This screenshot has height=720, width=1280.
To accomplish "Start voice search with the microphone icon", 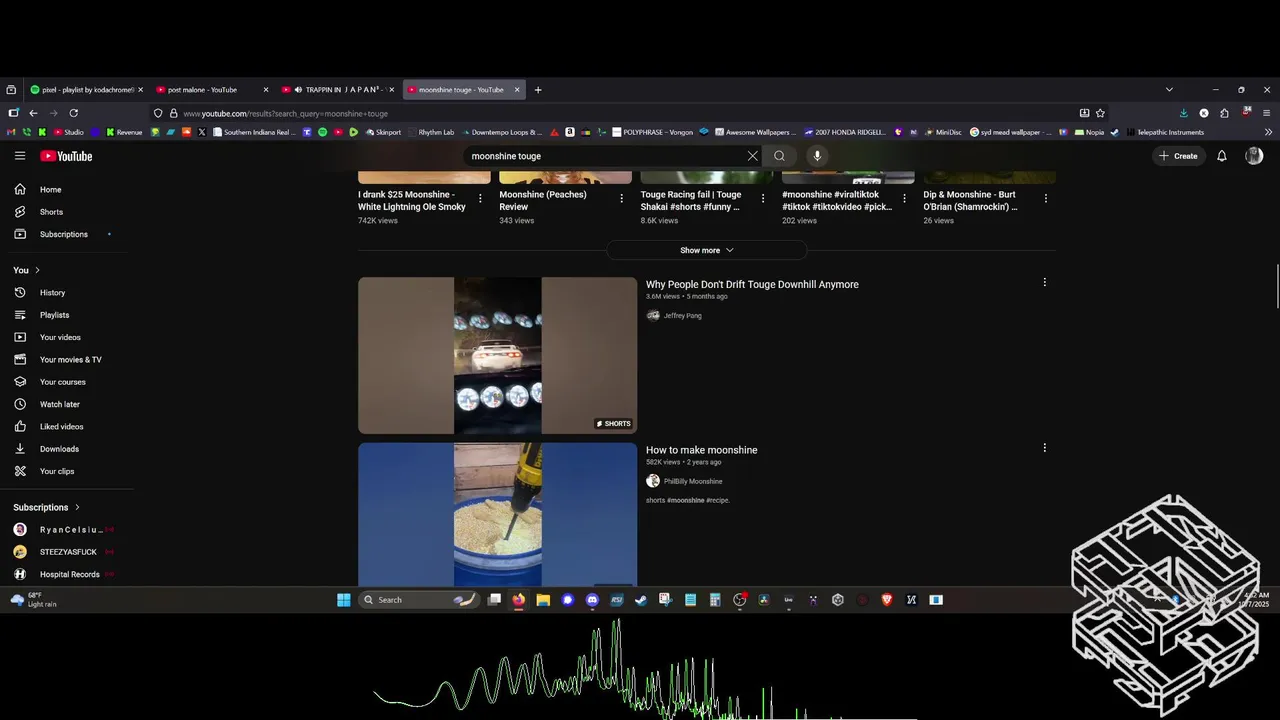I will (x=817, y=156).
